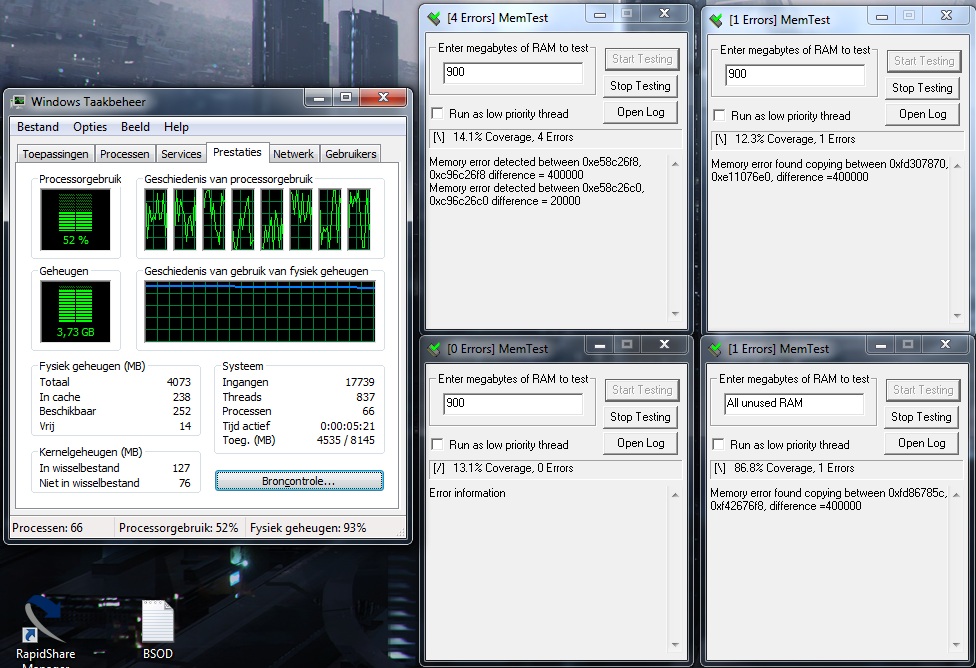
Task: Open Log in [4 Errors] MemTest
Action: point(640,112)
